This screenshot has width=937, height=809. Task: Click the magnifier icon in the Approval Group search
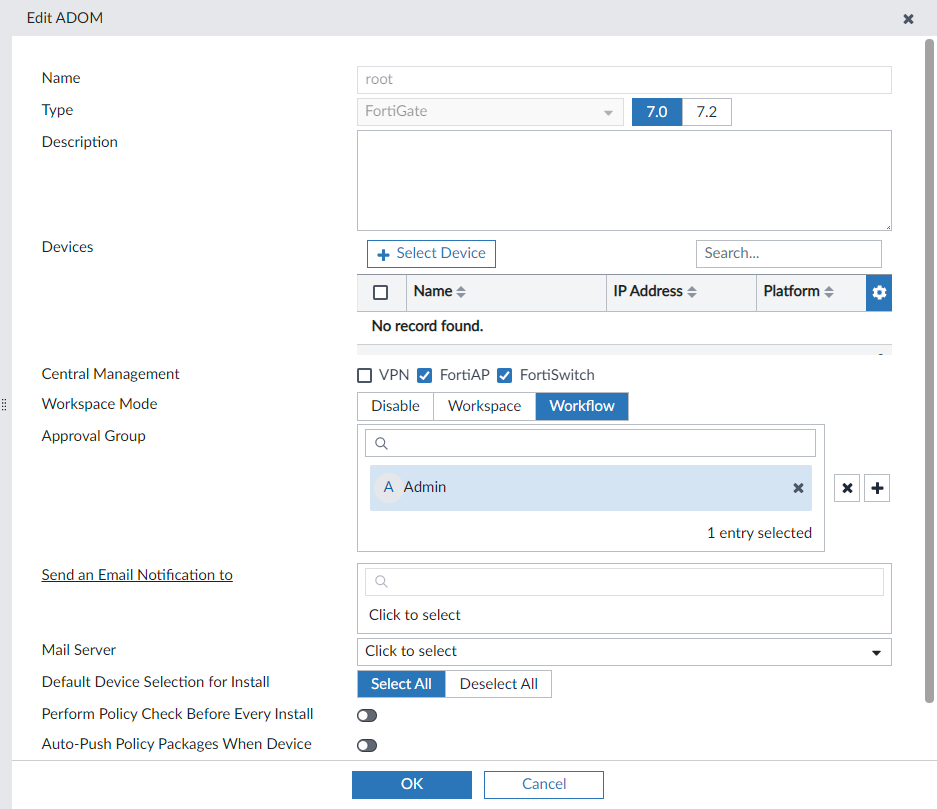click(x=381, y=442)
